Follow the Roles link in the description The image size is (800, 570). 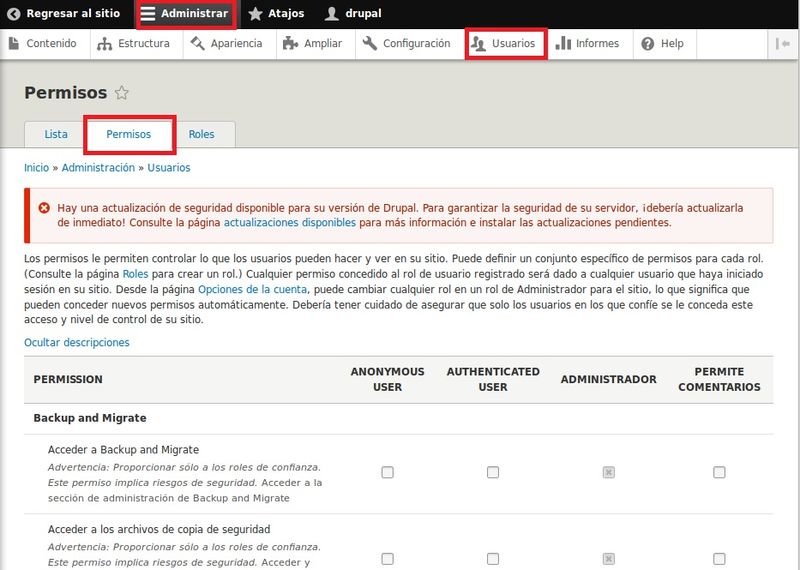(x=135, y=274)
